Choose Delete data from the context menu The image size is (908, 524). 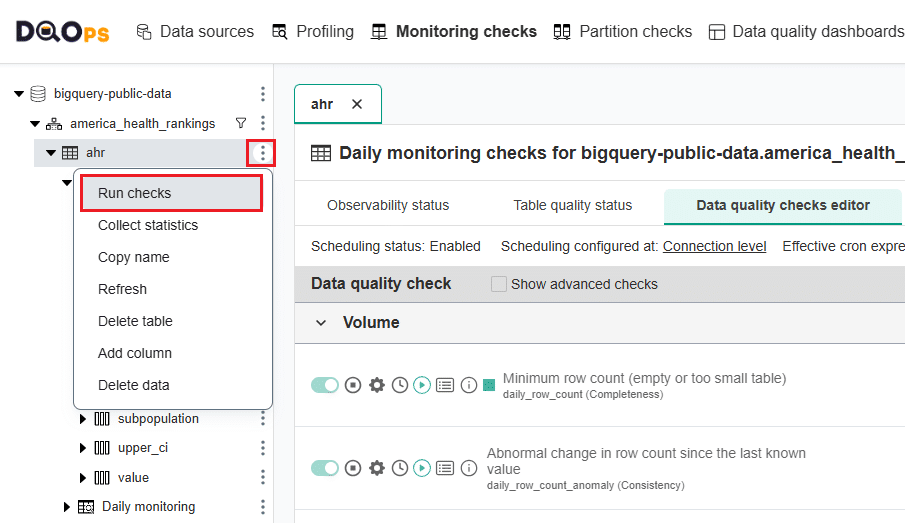pyautogui.click(x=133, y=385)
